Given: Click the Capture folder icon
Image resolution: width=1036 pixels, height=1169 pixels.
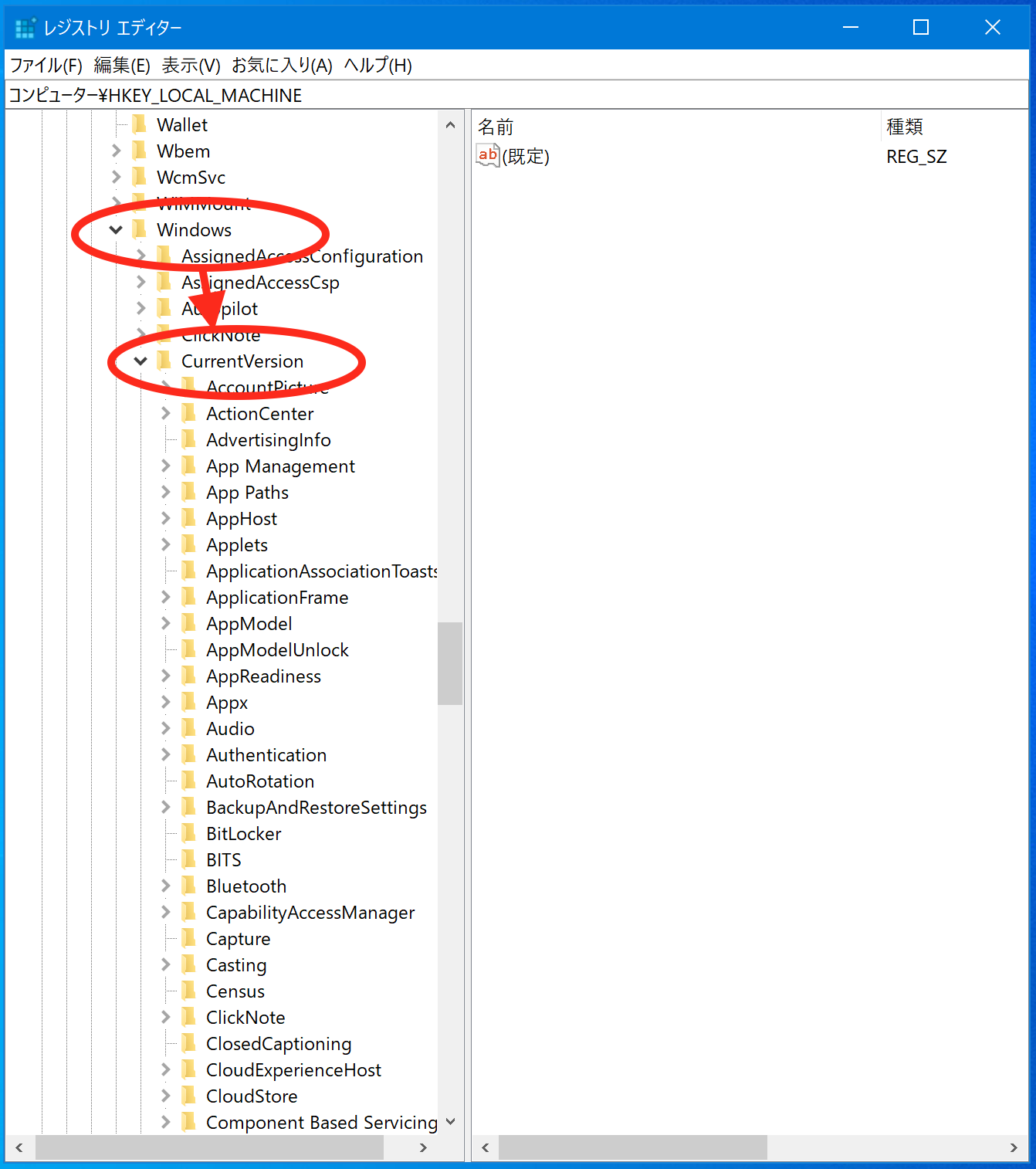Looking at the screenshot, I should click(189, 938).
